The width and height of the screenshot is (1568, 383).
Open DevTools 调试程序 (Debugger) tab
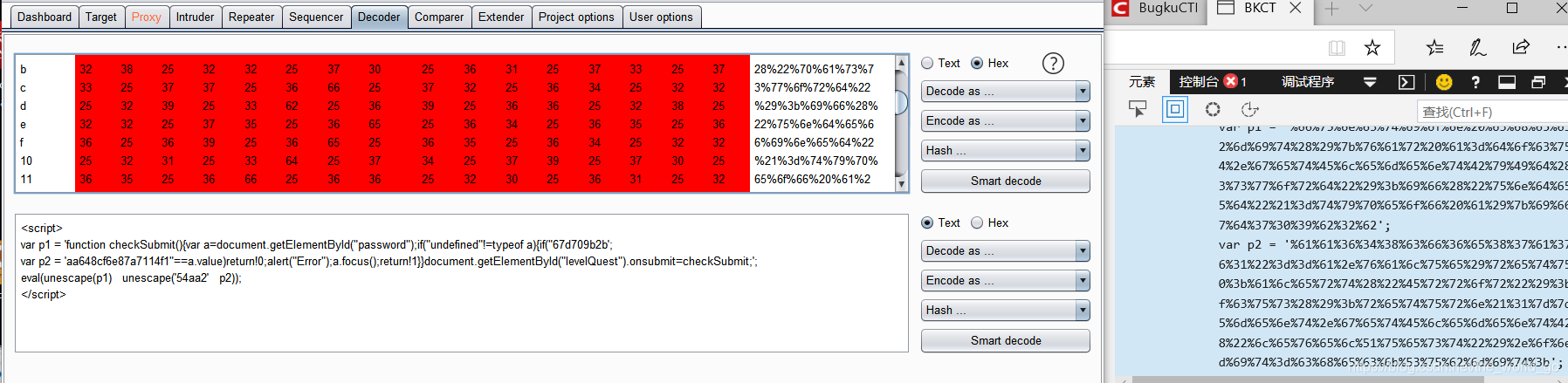(x=1308, y=81)
